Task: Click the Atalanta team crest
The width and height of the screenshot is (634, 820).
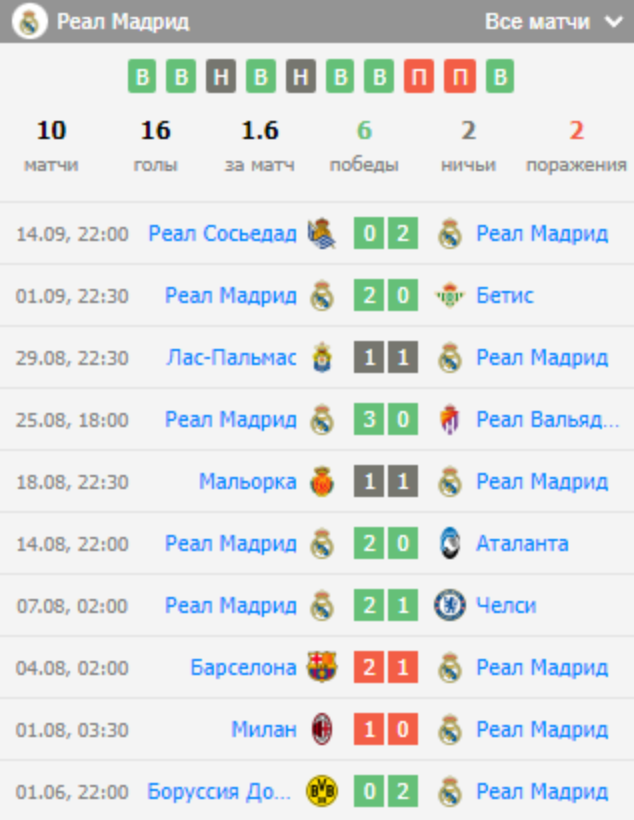Action: coord(450,544)
